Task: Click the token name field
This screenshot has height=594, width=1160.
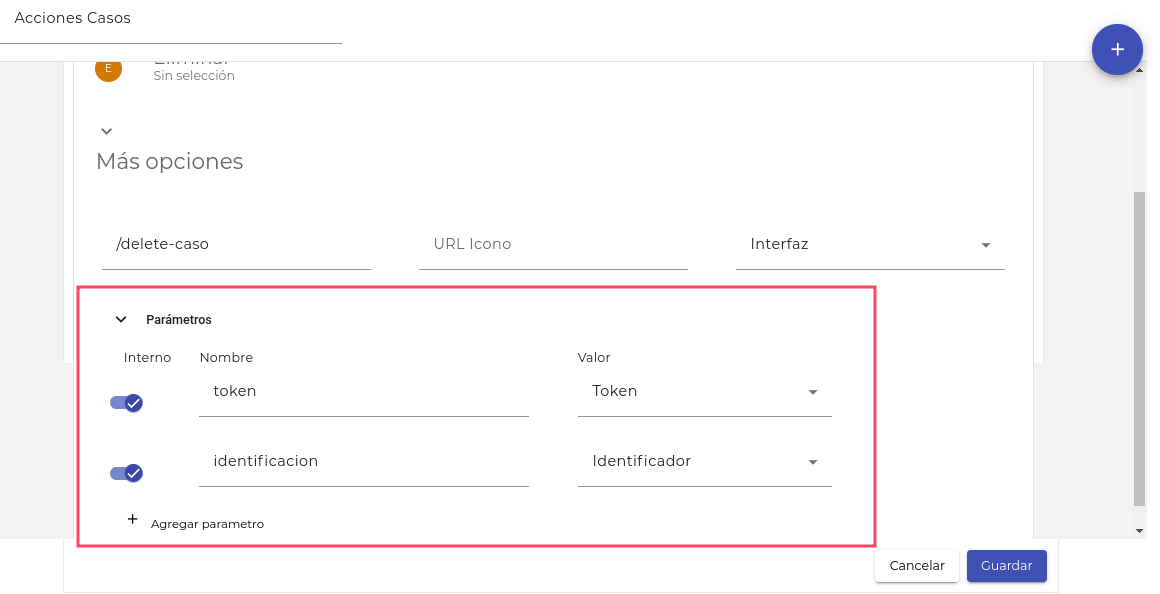Action: click(363, 392)
